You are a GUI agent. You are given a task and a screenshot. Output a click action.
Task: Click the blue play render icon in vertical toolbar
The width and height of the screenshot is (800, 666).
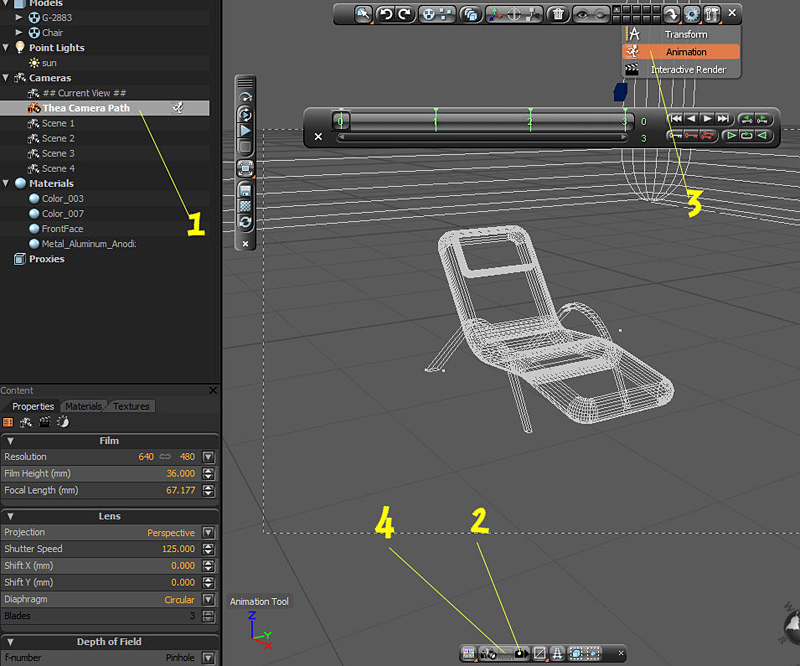tap(245, 131)
